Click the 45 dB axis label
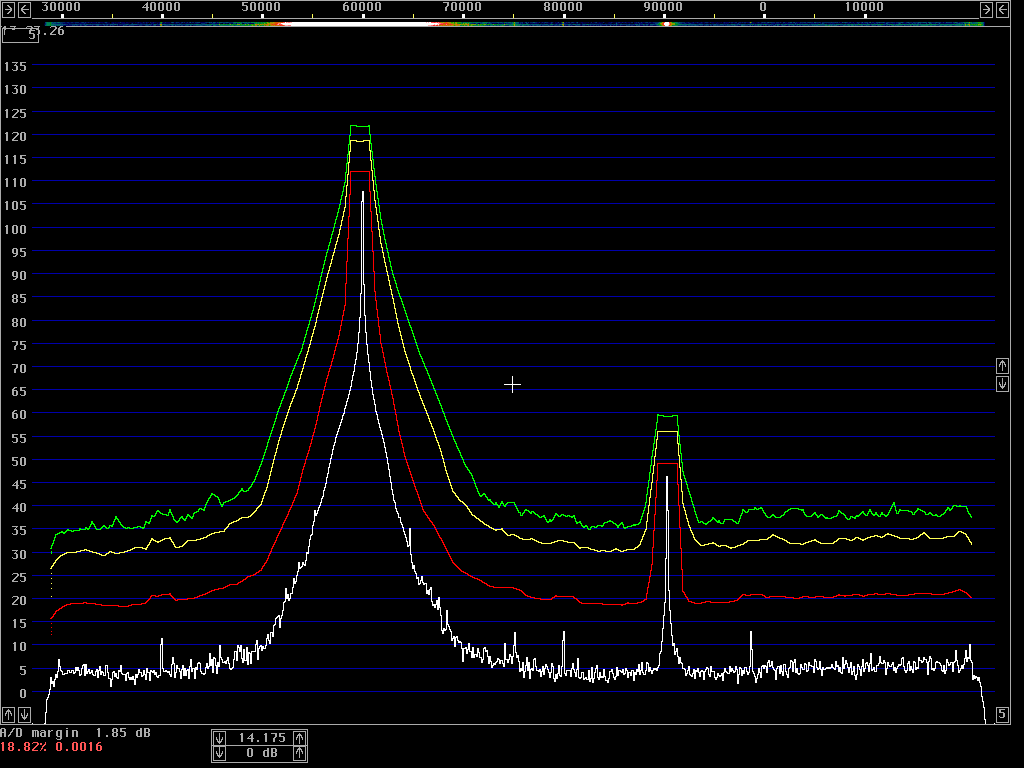 (x=19, y=485)
